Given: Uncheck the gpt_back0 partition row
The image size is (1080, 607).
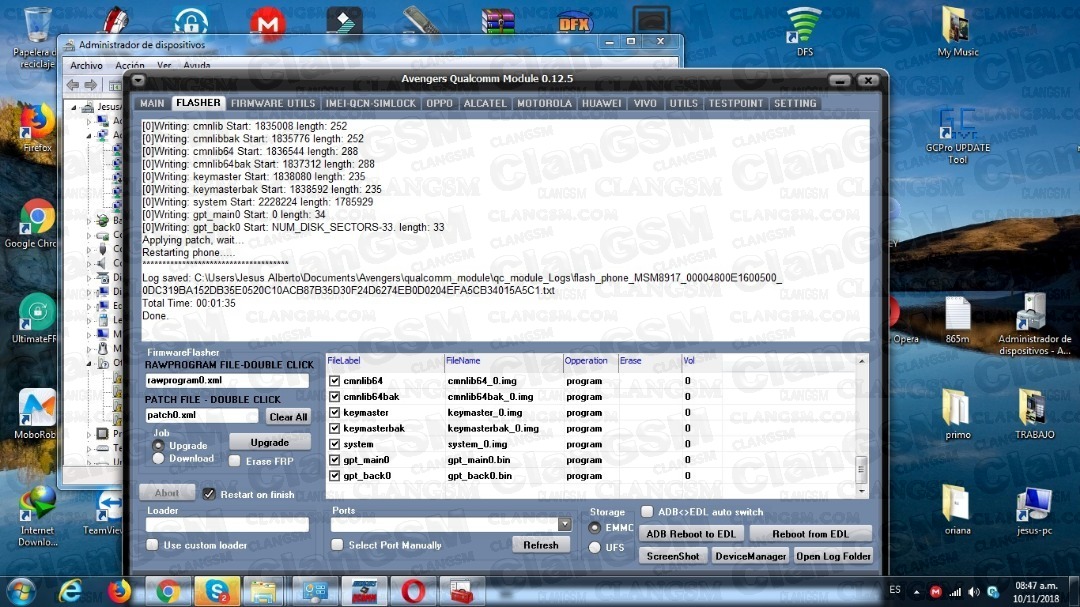Looking at the screenshot, I should pyautogui.click(x=335, y=476).
